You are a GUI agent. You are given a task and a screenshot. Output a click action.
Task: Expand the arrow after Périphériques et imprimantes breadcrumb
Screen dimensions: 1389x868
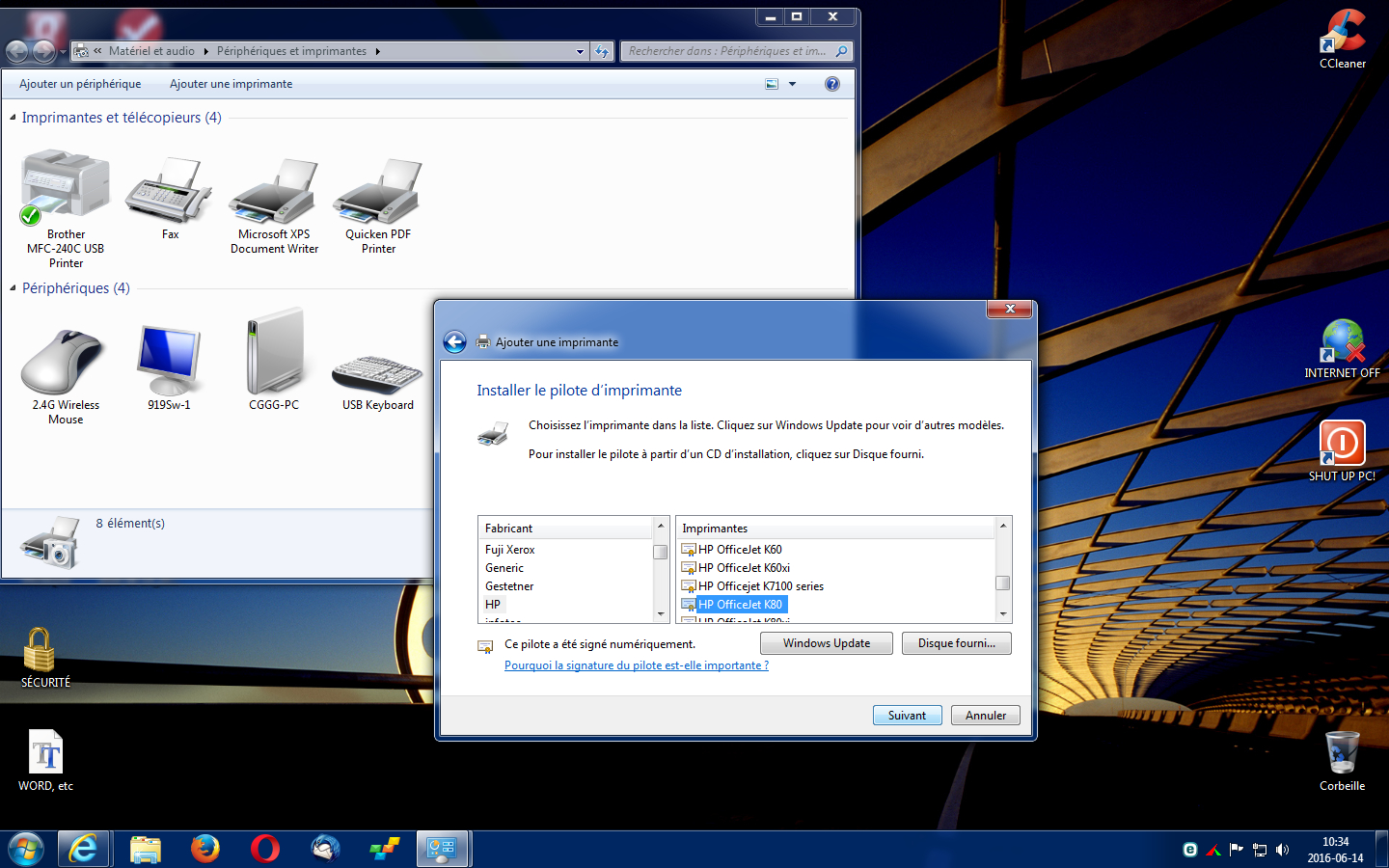pos(377,51)
